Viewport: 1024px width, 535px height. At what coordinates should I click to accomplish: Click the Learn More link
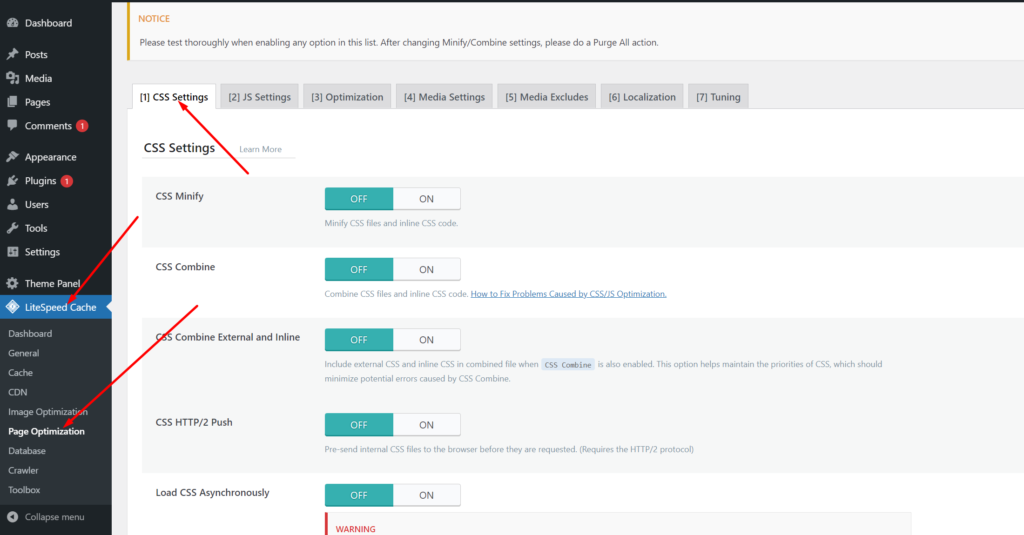pos(260,149)
